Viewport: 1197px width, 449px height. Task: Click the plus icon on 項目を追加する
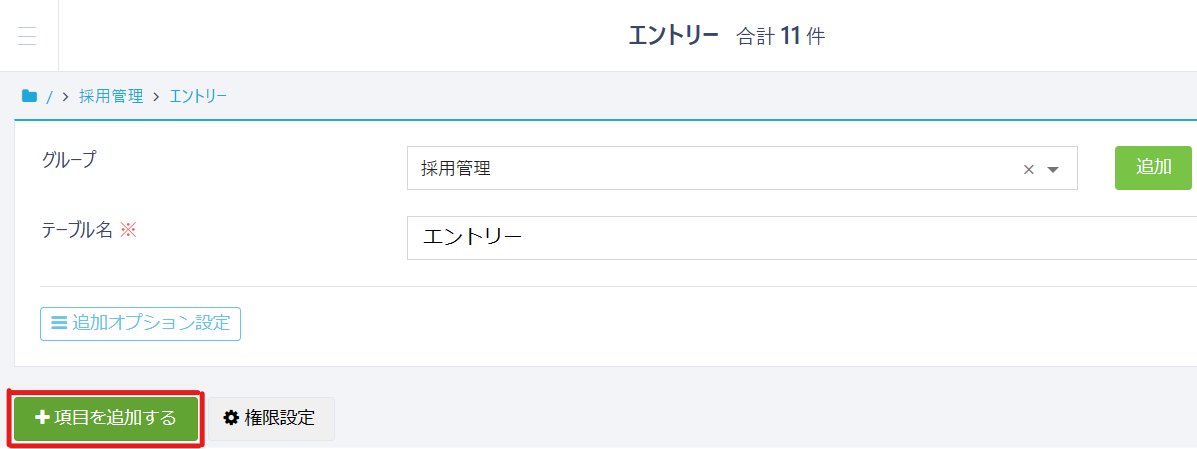tap(42, 418)
